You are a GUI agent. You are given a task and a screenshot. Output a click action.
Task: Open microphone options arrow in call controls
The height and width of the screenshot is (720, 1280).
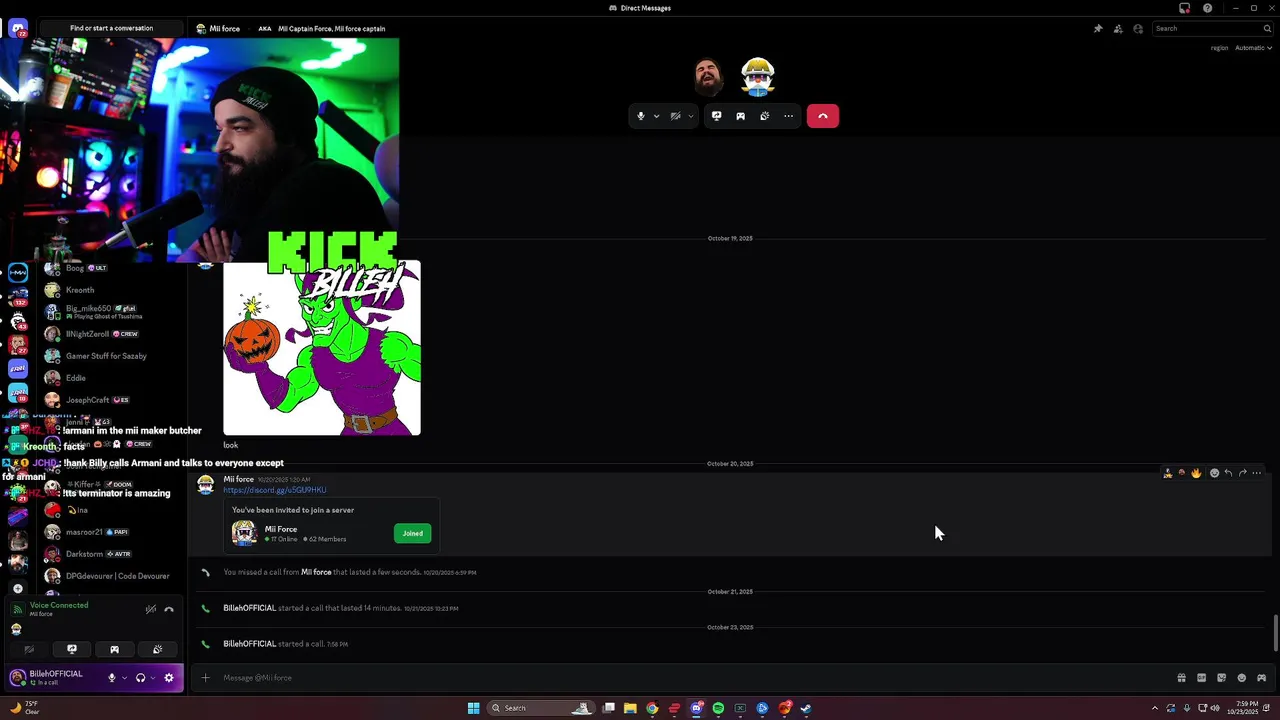point(656,116)
